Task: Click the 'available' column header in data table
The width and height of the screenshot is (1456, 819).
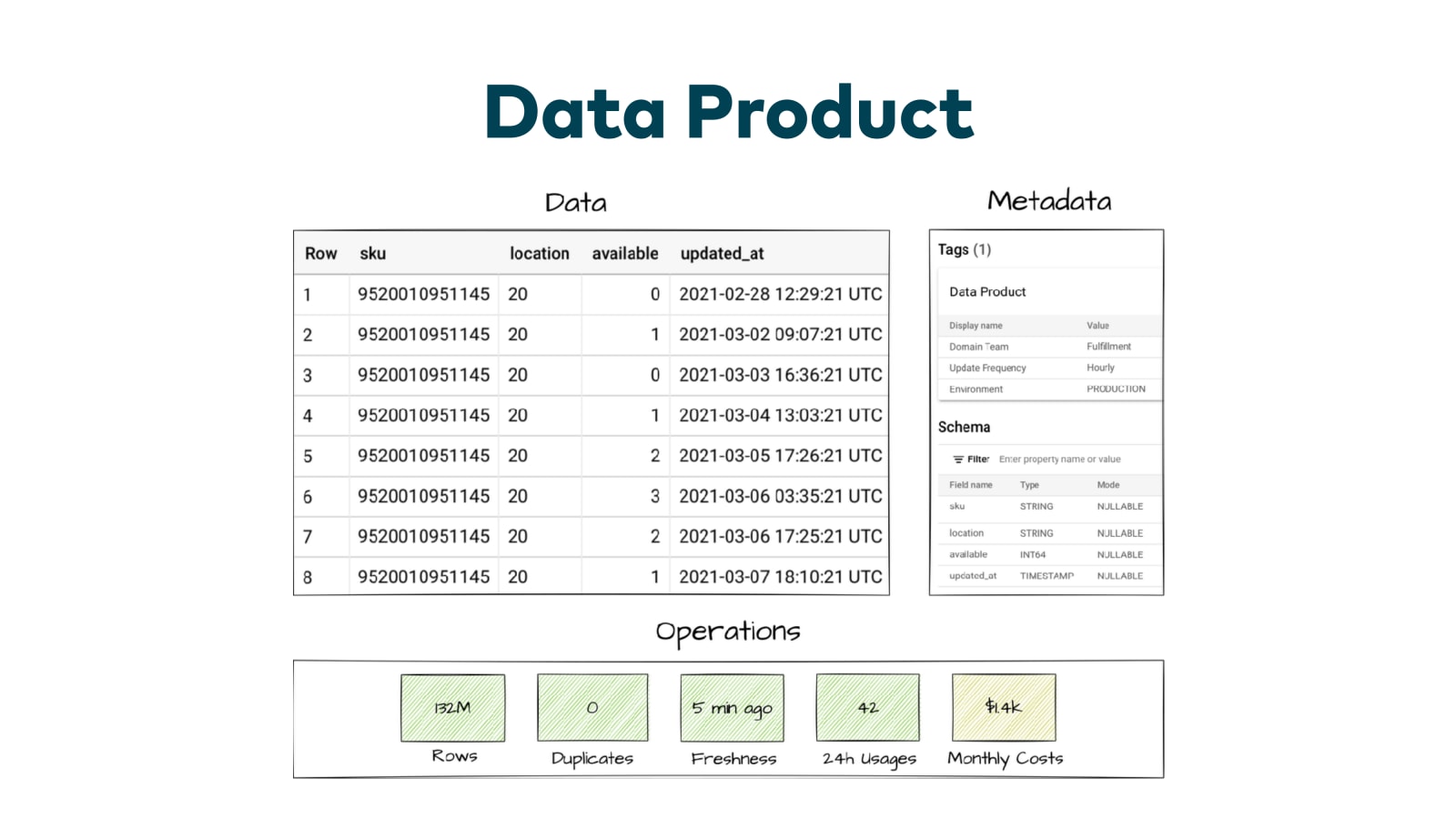Action: (625, 254)
